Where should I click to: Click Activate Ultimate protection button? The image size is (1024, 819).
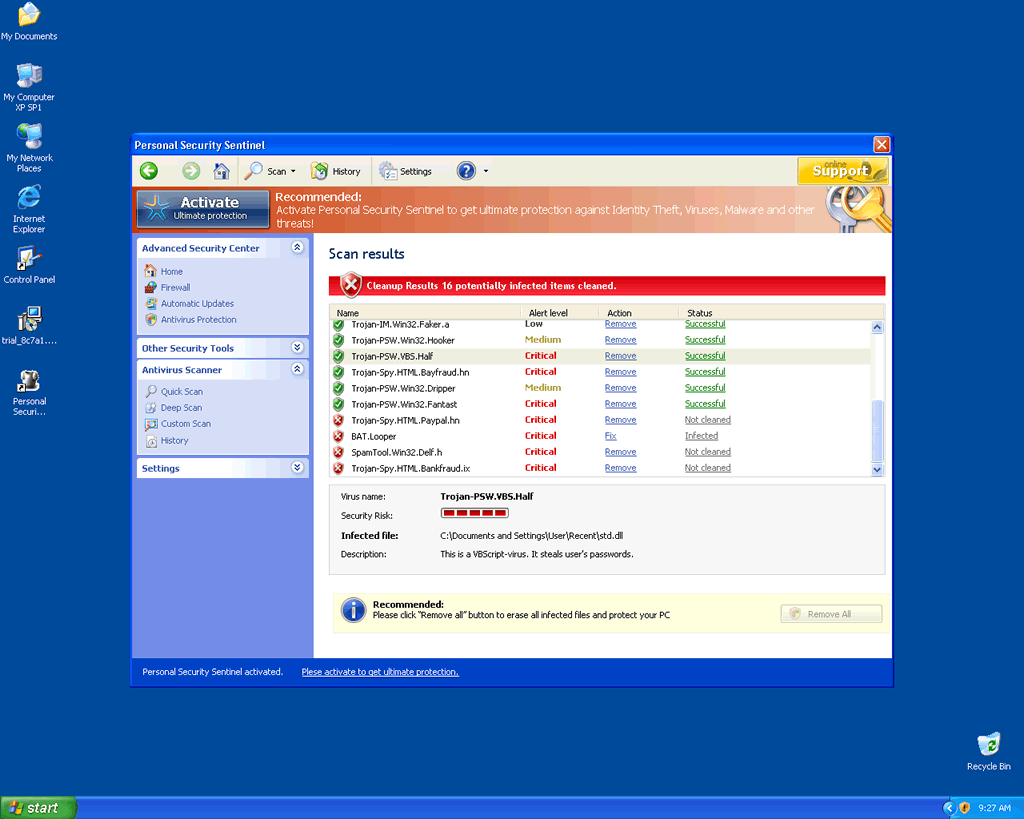pyautogui.click(x=203, y=208)
